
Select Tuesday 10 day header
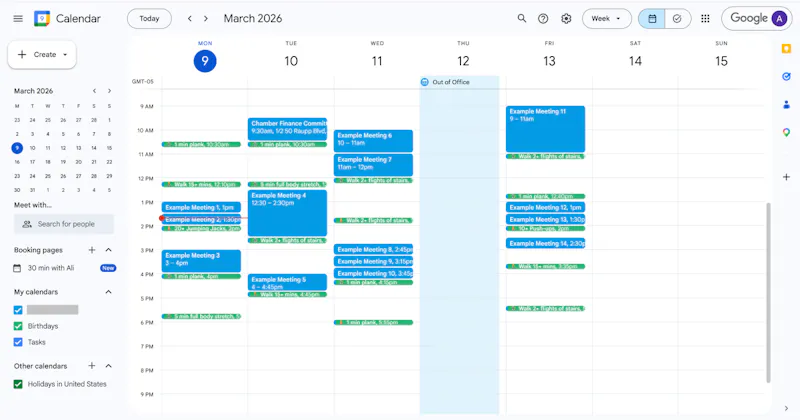point(291,61)
